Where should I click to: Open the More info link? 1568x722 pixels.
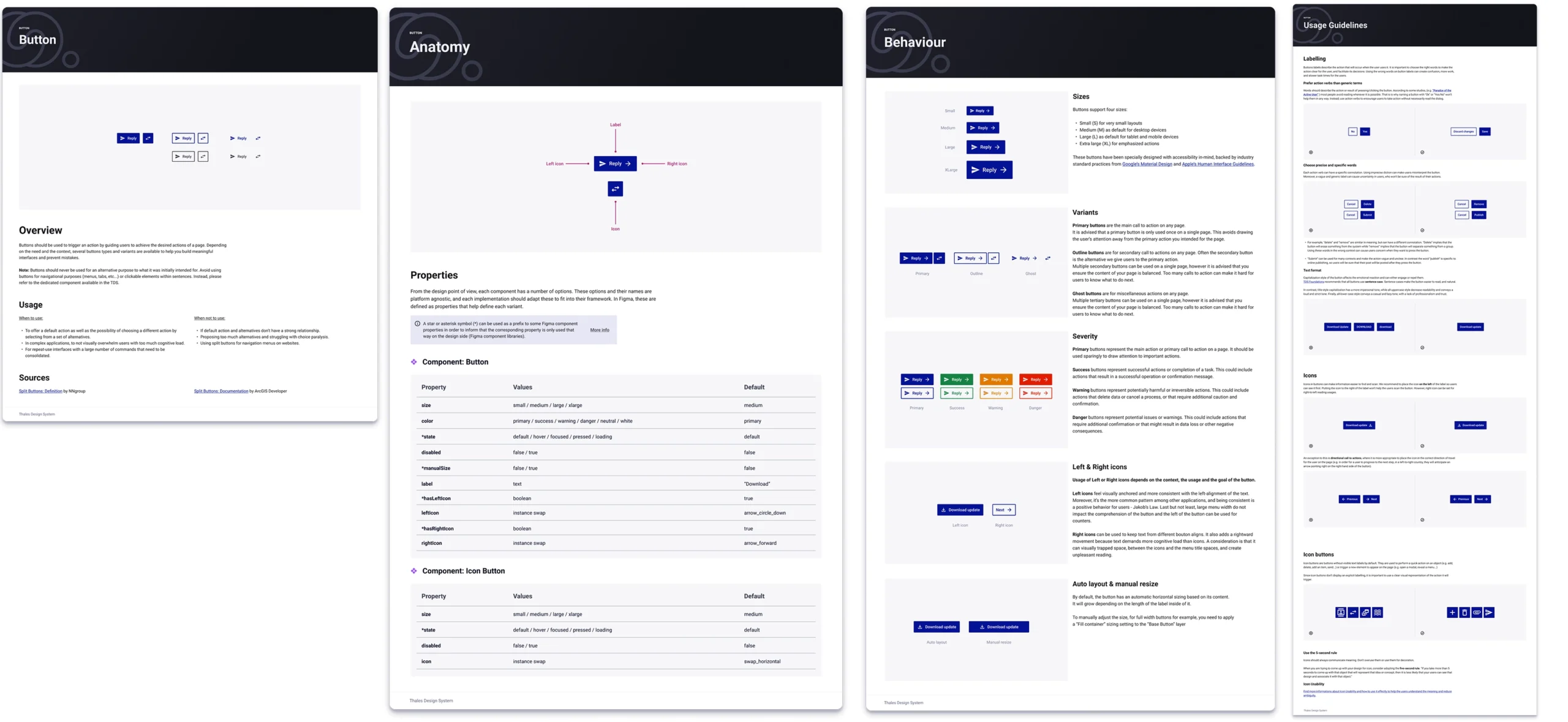(599, 330)
